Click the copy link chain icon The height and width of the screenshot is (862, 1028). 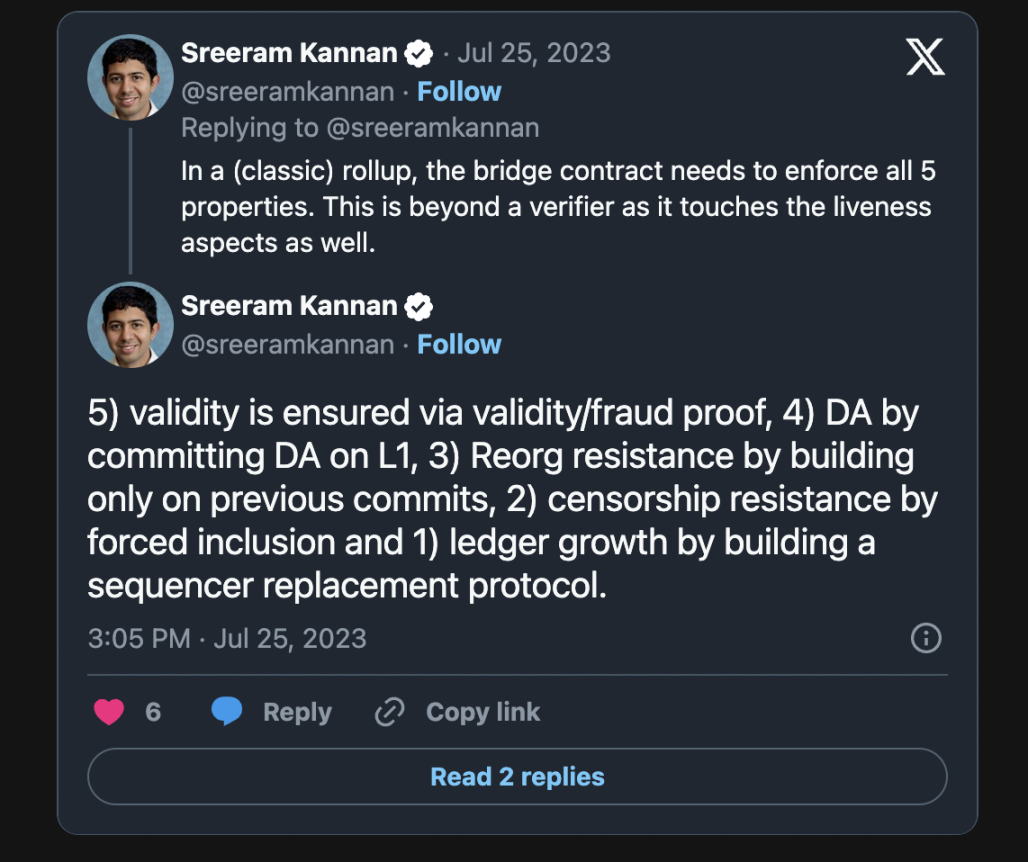(x=387, y=712)
